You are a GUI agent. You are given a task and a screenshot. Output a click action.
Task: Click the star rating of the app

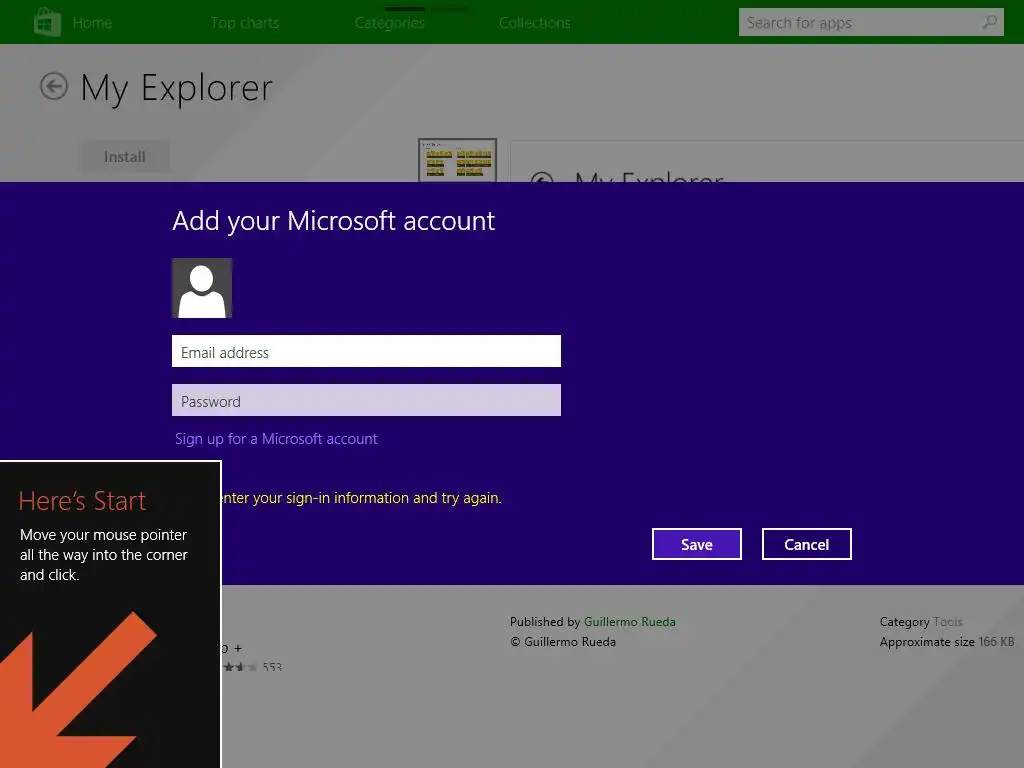tap(240, 667)
